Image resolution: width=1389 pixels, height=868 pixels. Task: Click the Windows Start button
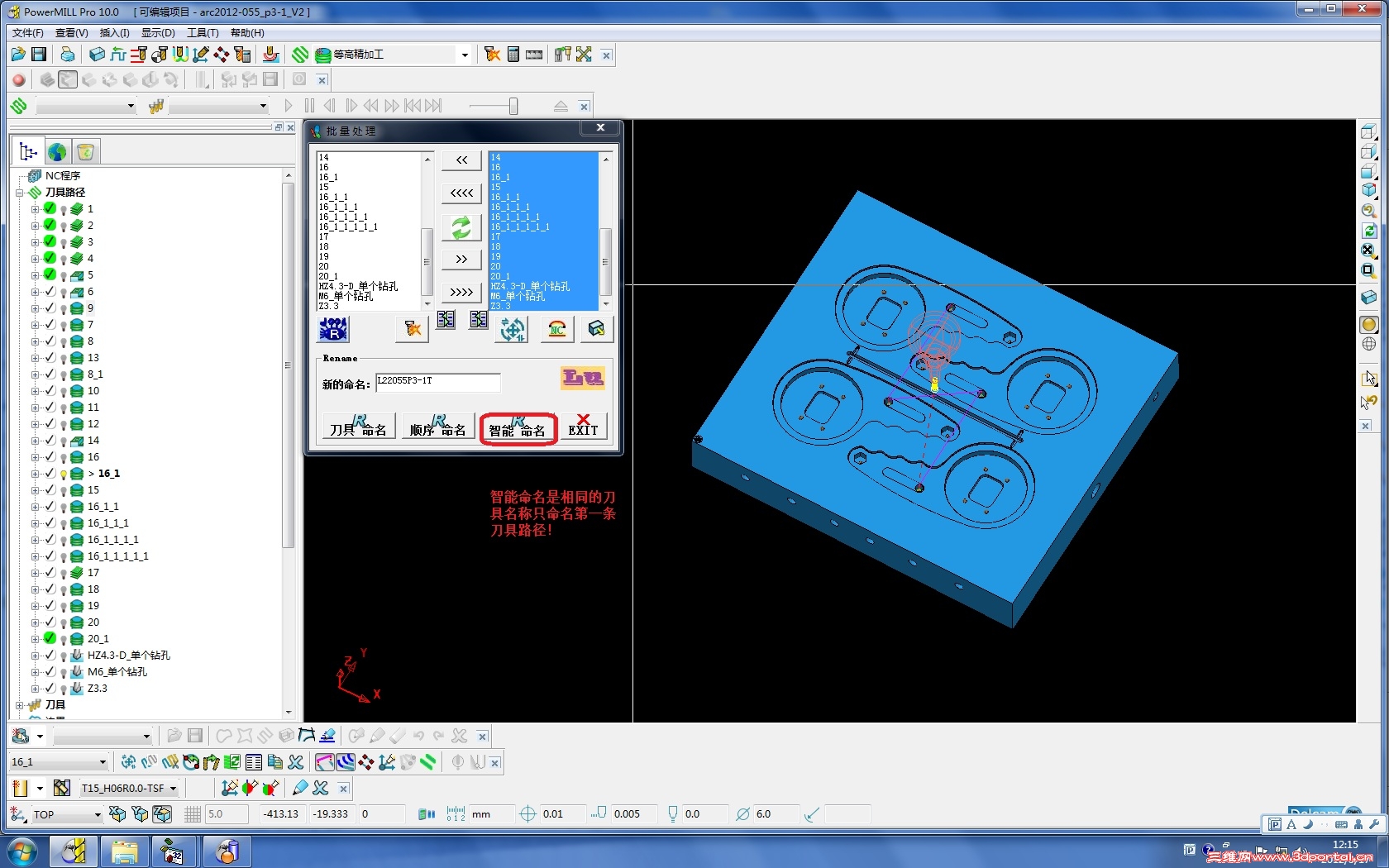(22, 851)
